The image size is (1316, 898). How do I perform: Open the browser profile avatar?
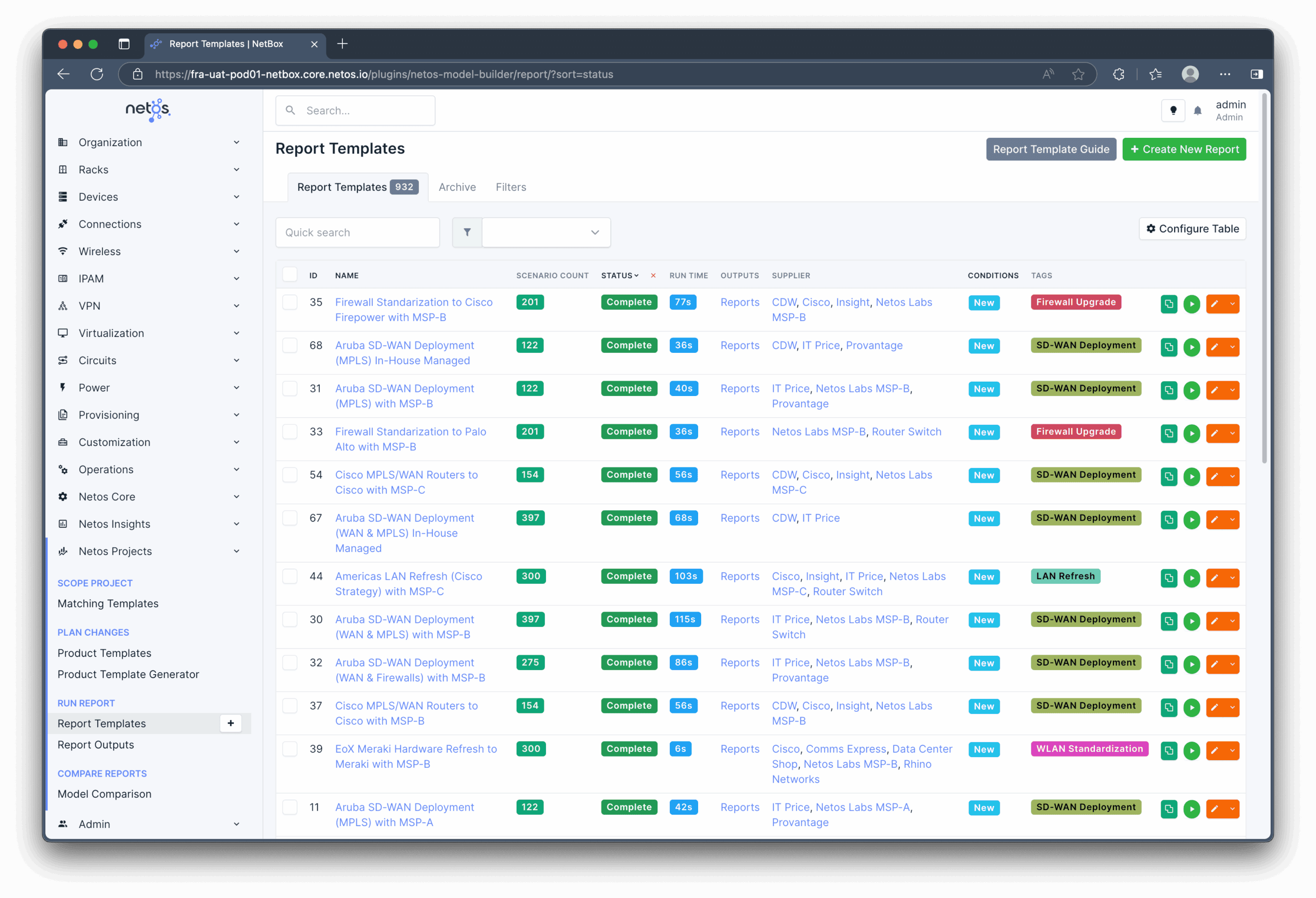1190,74
